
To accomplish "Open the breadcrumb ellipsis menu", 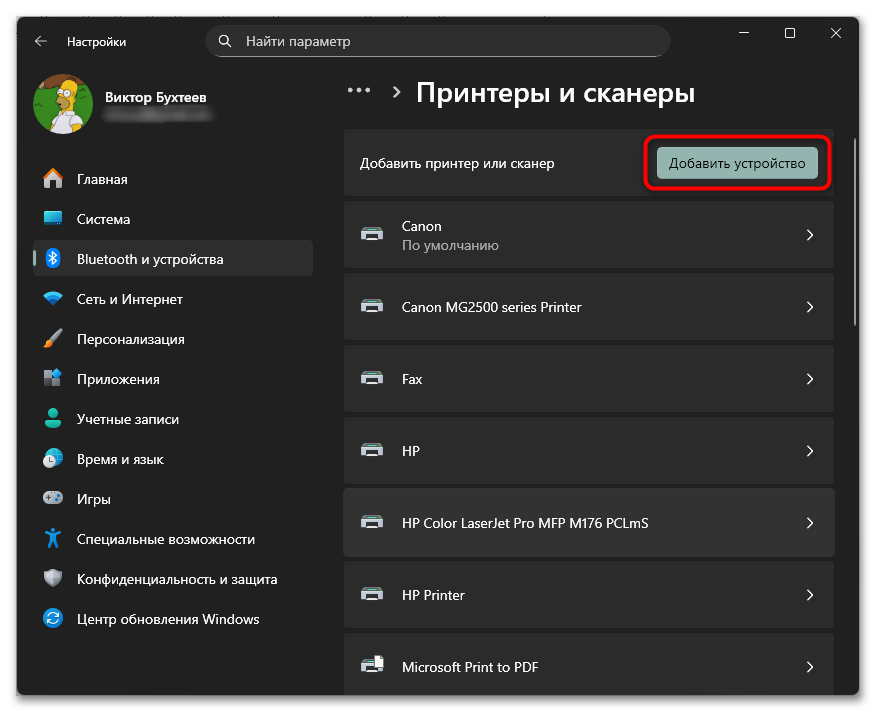I will point(358,90).
